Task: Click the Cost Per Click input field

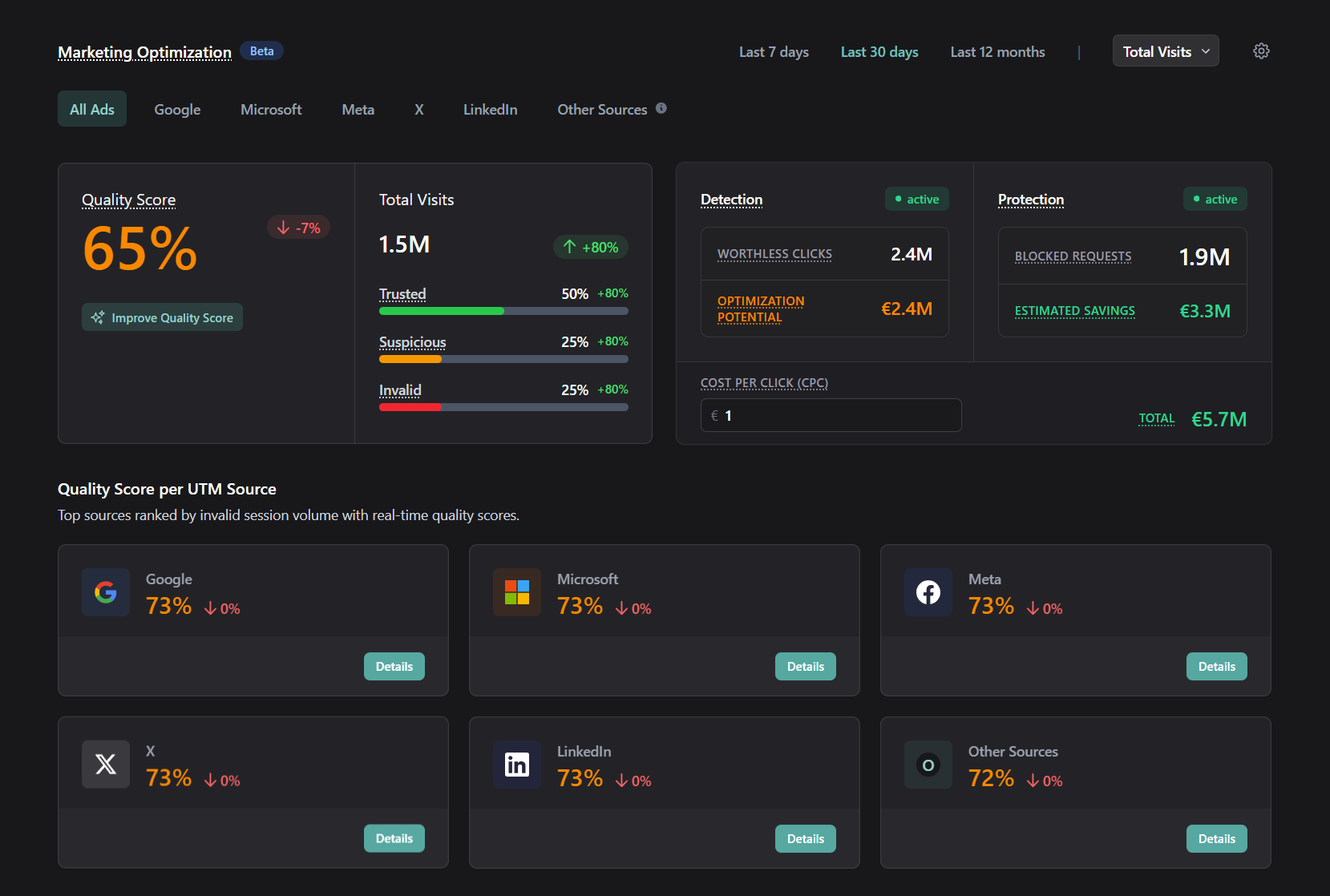Action: tap(831, 415)
